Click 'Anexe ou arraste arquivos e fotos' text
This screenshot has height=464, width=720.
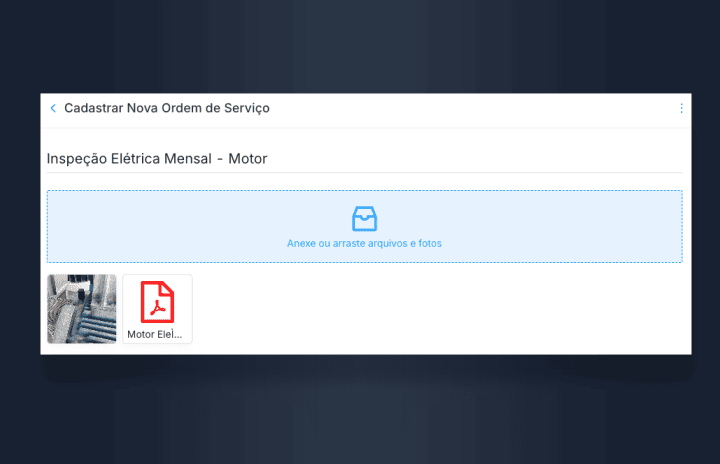364,243
